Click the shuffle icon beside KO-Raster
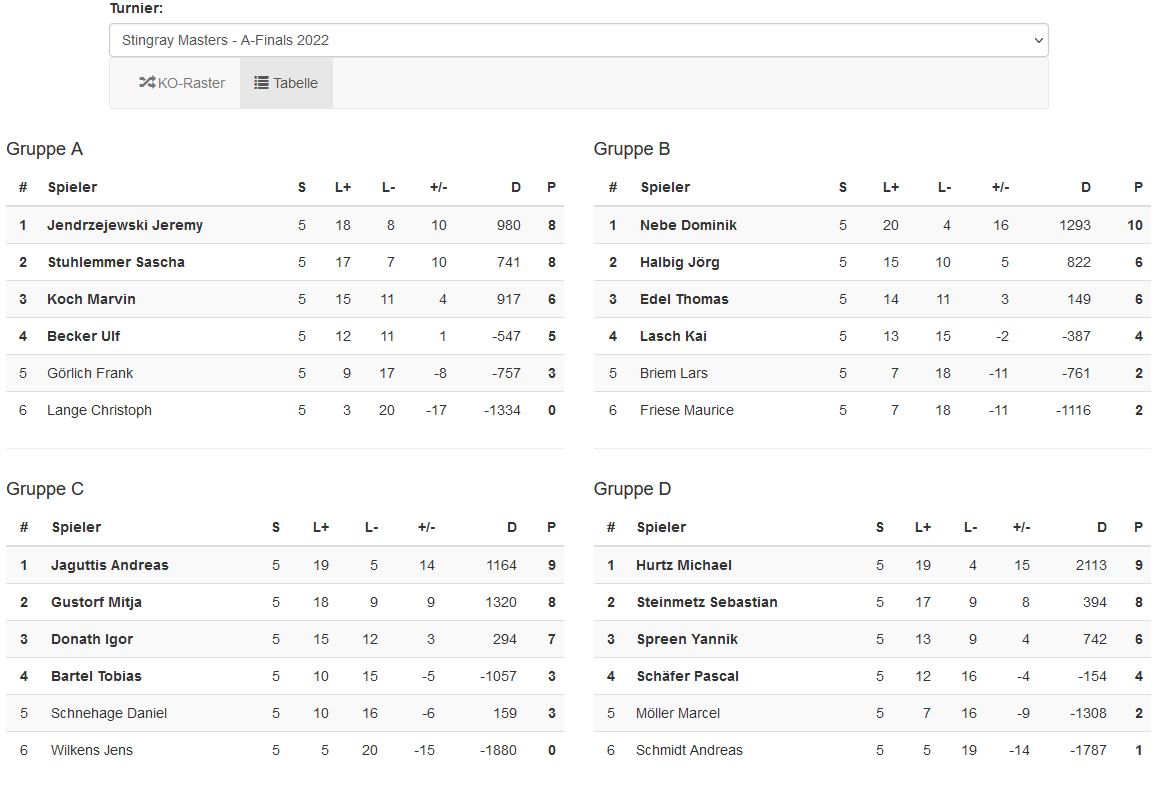 pyautogui.click(x=147, y=83)
